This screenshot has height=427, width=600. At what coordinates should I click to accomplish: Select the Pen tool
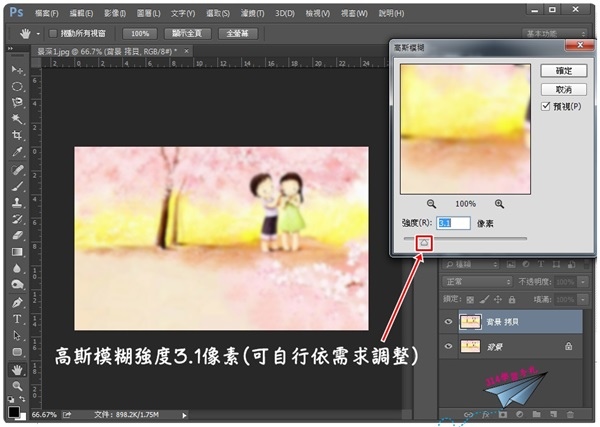click(17, 302)
